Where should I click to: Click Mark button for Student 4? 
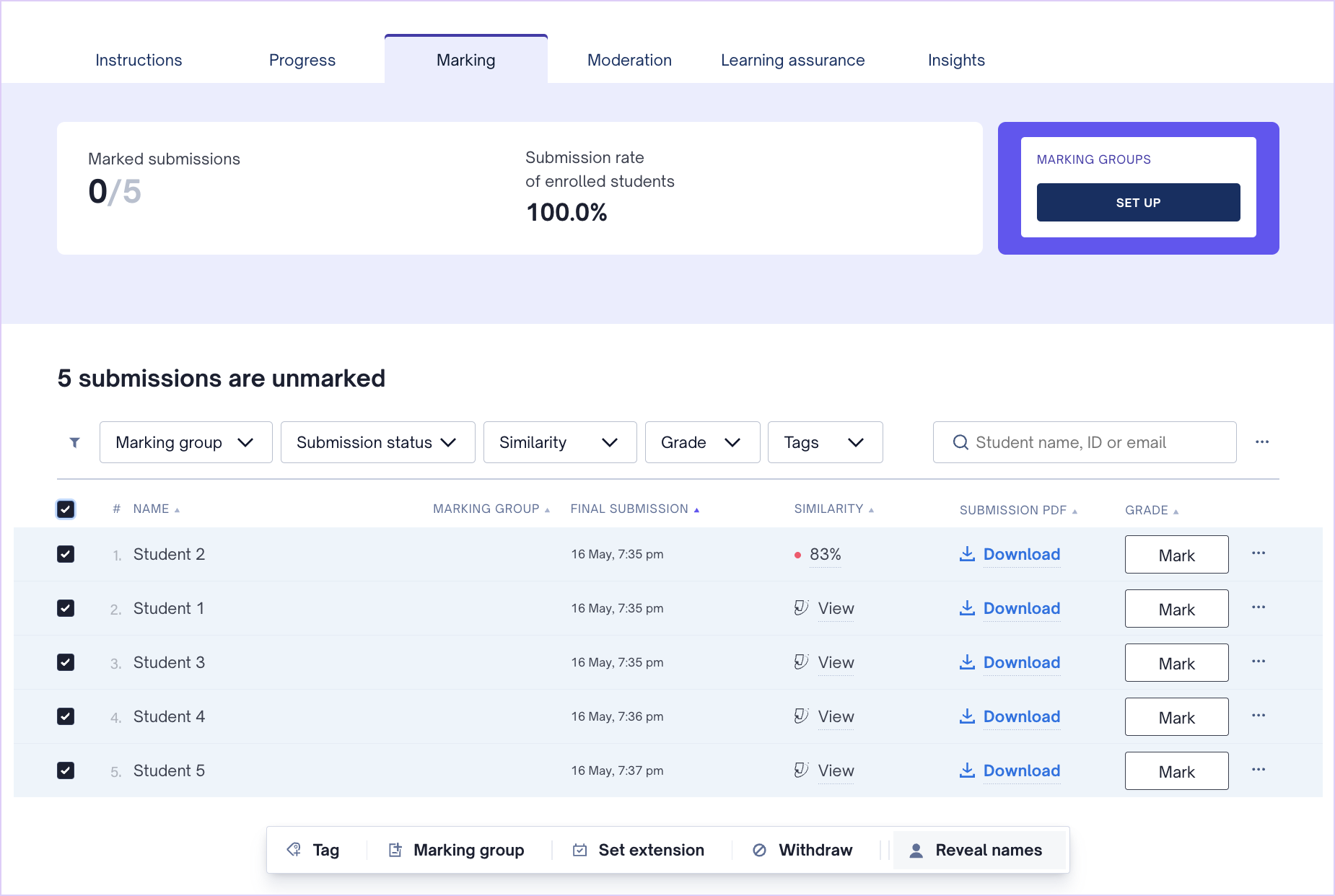pos(1177,717)
